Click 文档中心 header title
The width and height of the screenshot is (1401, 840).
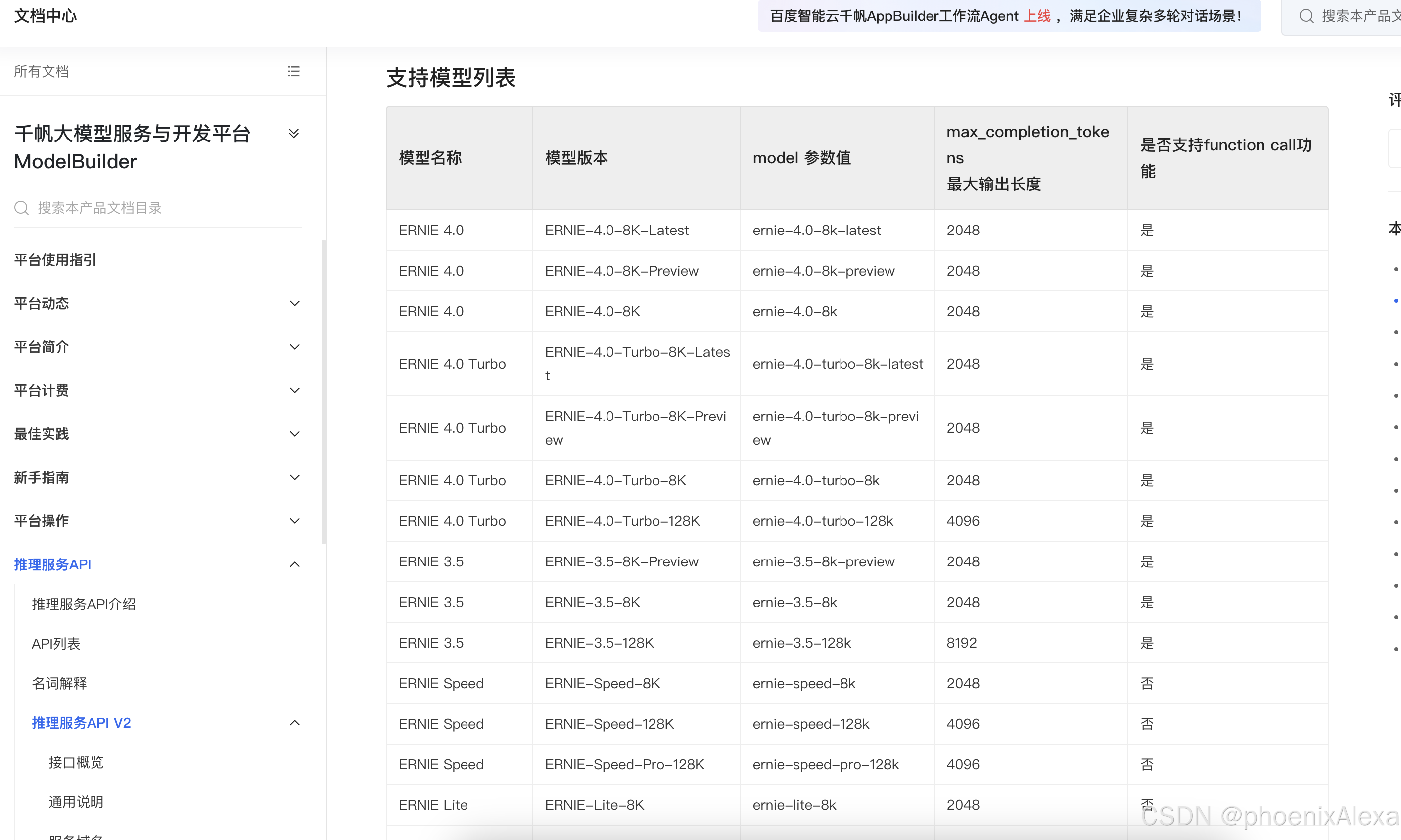[46, 16]
